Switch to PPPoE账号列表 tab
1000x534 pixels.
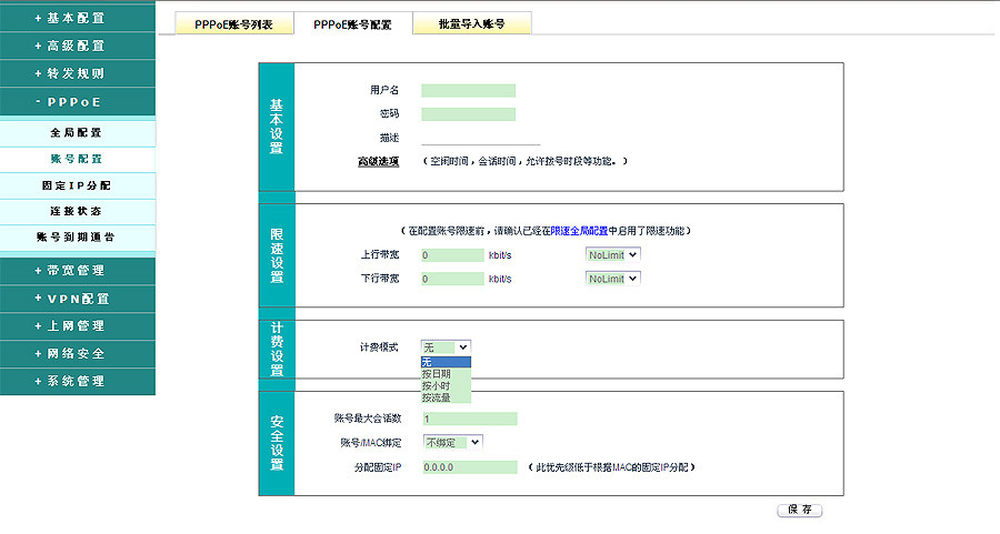[234, 24]
